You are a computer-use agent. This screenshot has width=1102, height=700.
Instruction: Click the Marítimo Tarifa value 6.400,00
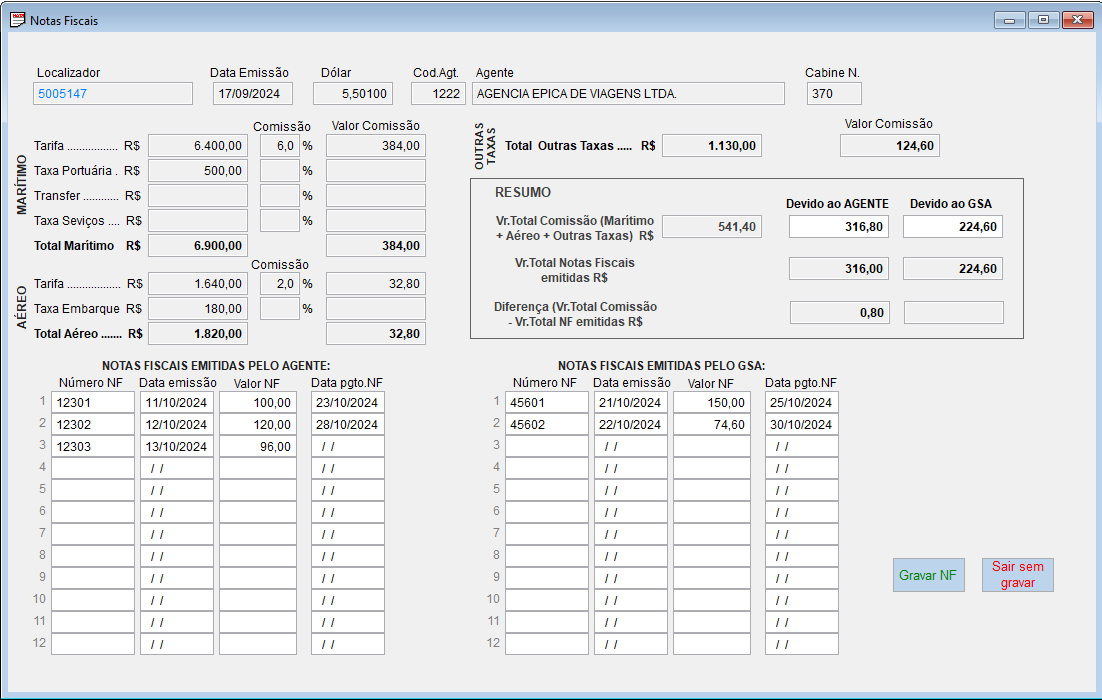tap(198, 145)
